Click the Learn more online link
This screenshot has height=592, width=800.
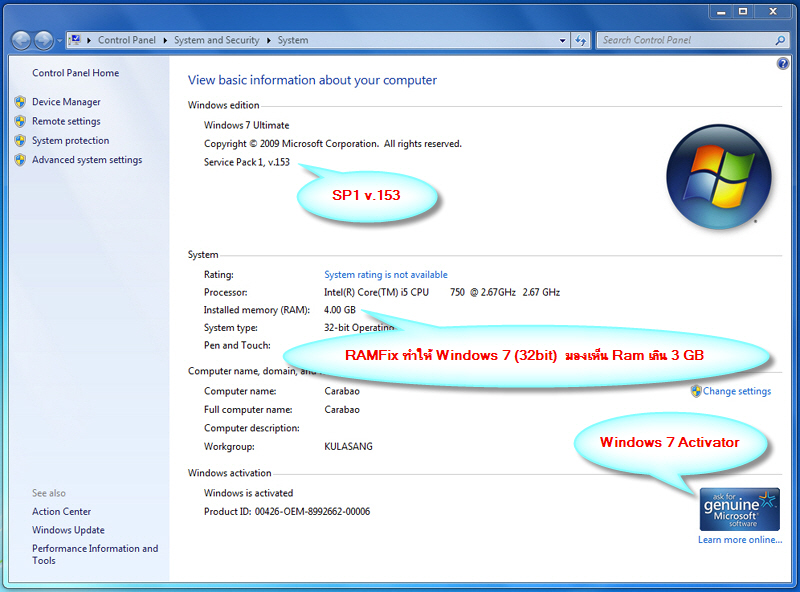pyautogui.click(x=740, y=540)
